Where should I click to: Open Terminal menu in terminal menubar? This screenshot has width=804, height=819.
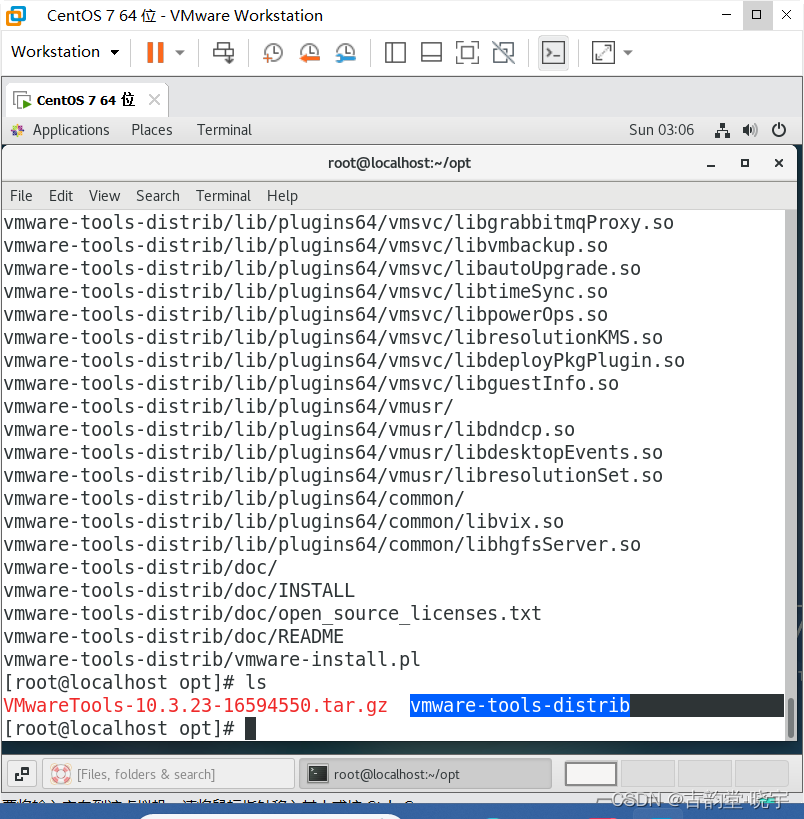(223, 196)
